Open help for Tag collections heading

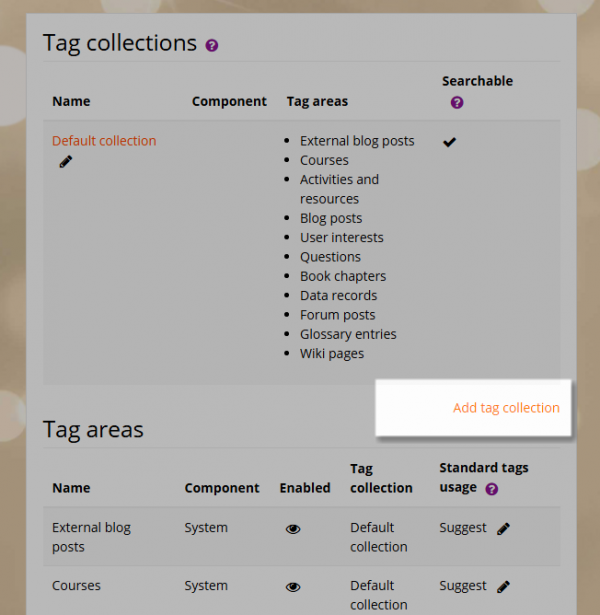click(212, 45)
